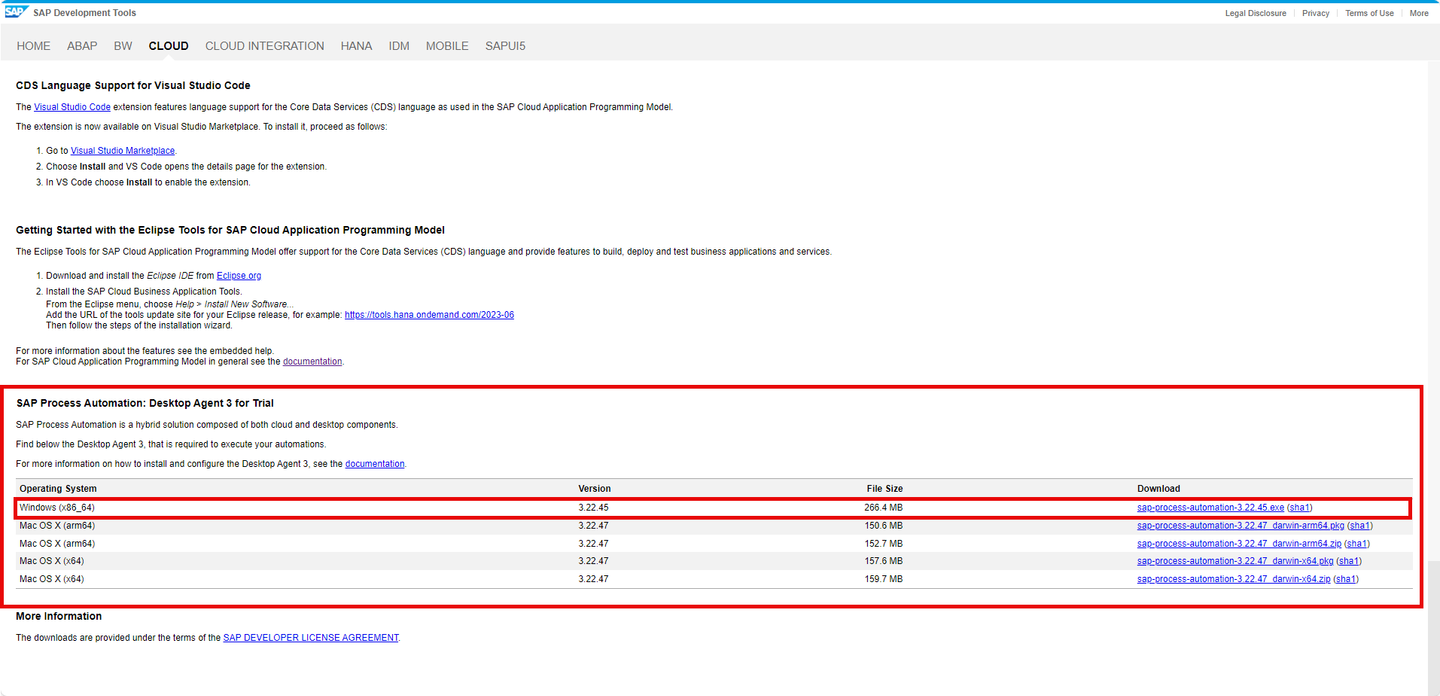Open sha1 link for darwin-arm64.zip
The image size is (1440, 696).
pos(1357,544)
